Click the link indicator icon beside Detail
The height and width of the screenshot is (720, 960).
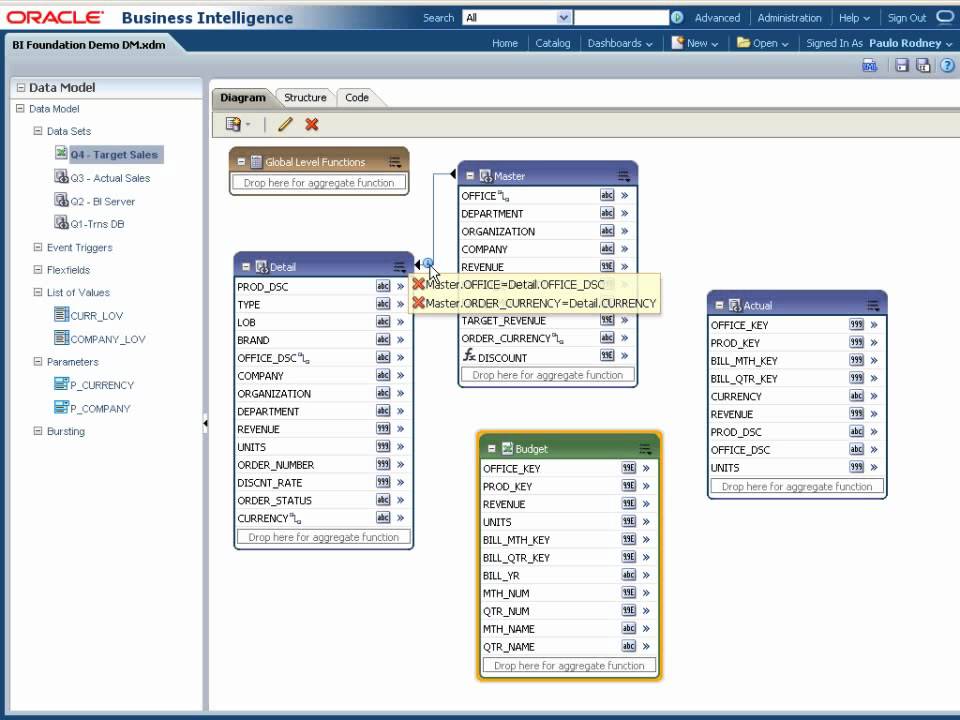pyautogui.click(x=427, y=263)
